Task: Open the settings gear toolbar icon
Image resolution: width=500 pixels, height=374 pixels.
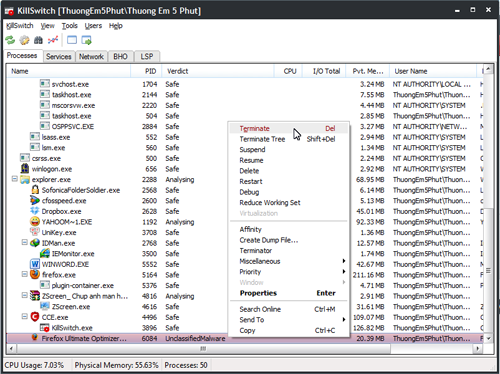Action: coord(24,40)
